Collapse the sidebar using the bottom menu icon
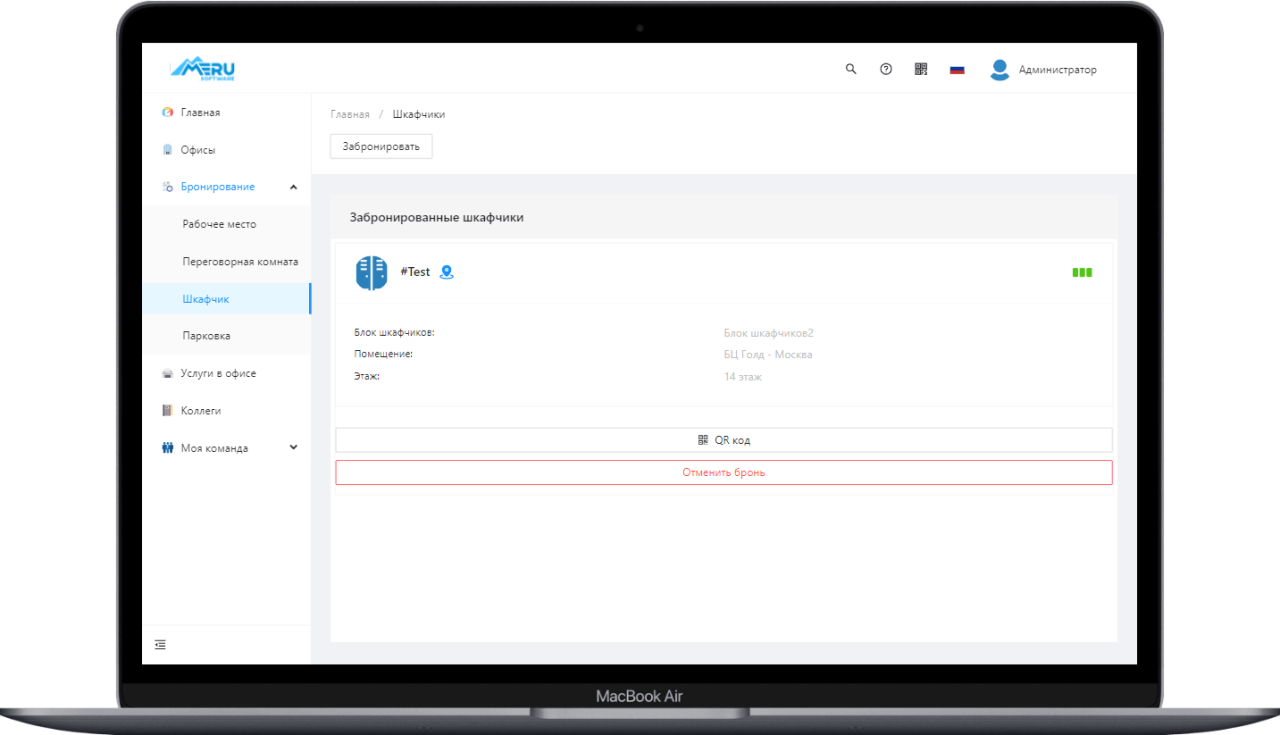This screenshot has height=735, width=1280. click(160, 645)
